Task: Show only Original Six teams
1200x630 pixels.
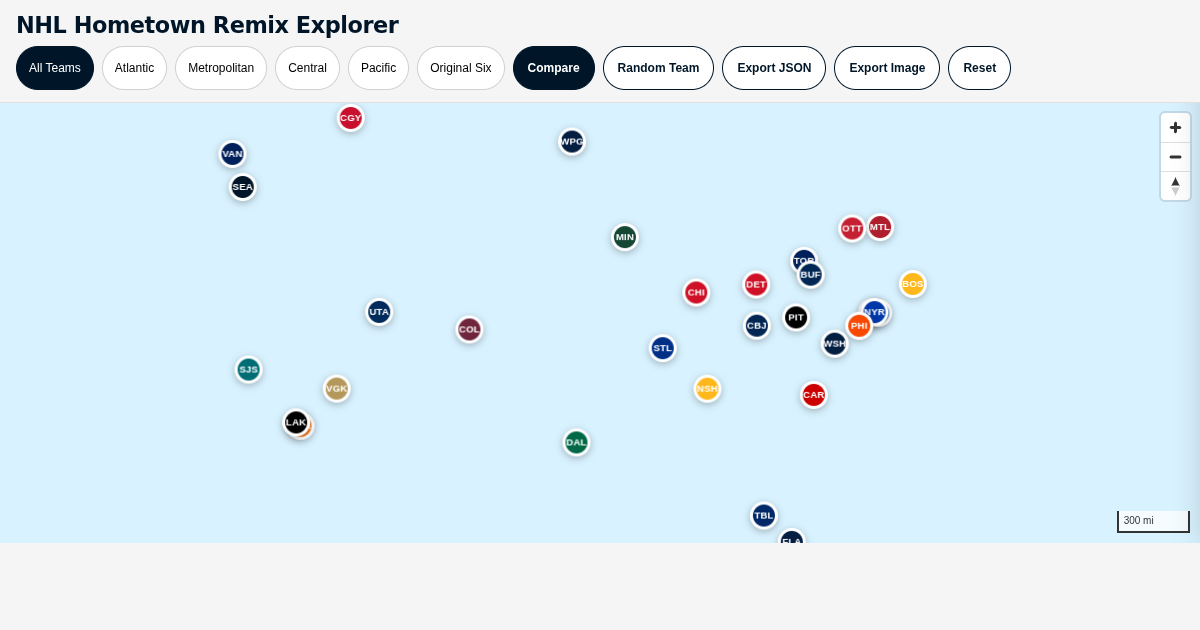Action: [461, 68]
